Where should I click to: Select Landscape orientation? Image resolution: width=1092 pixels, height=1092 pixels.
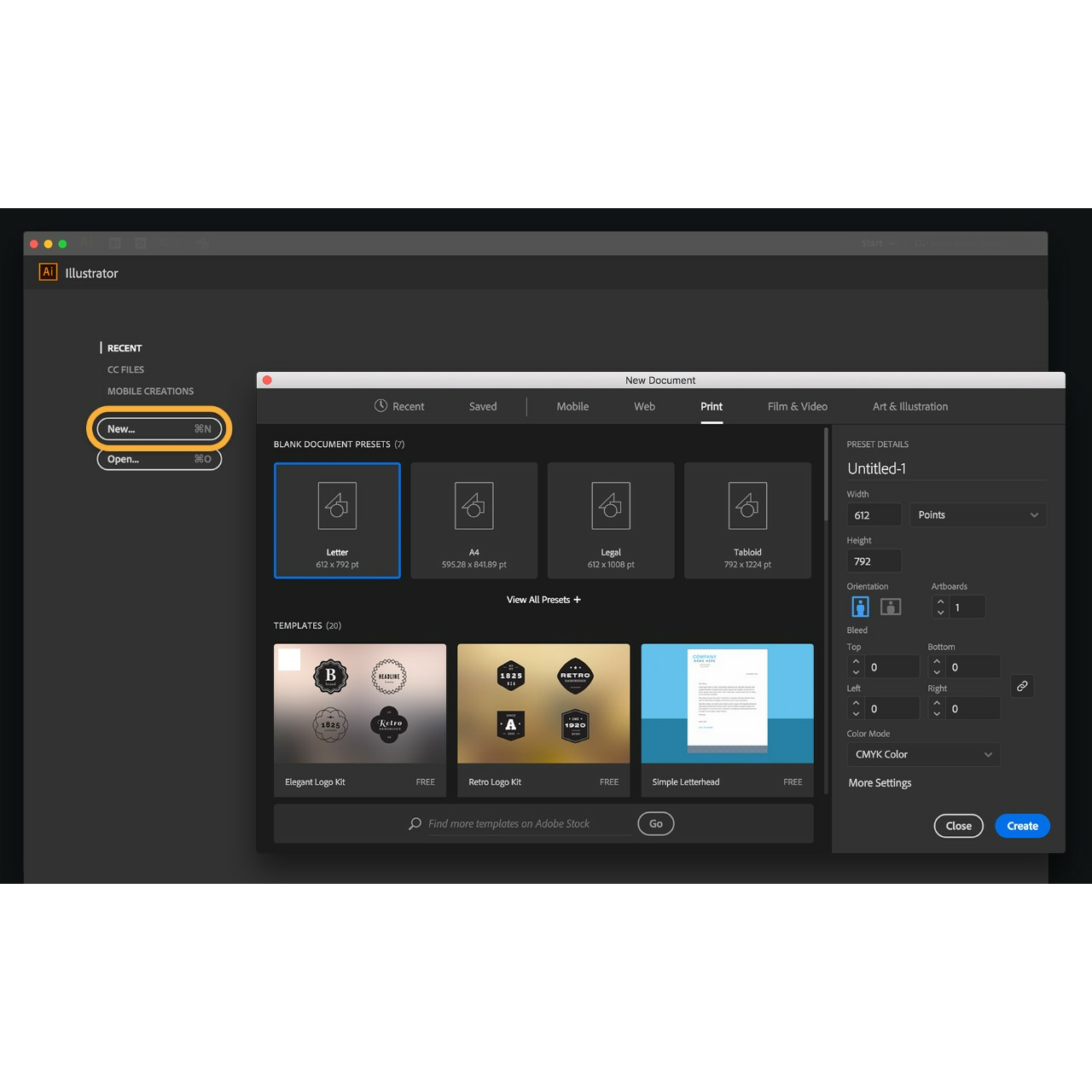tap(891, 607)
